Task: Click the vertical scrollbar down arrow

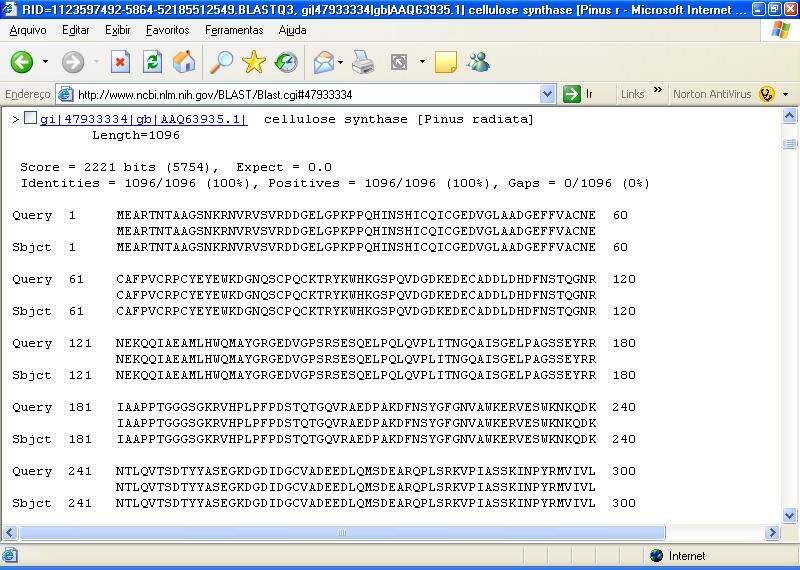Action: 789,515
